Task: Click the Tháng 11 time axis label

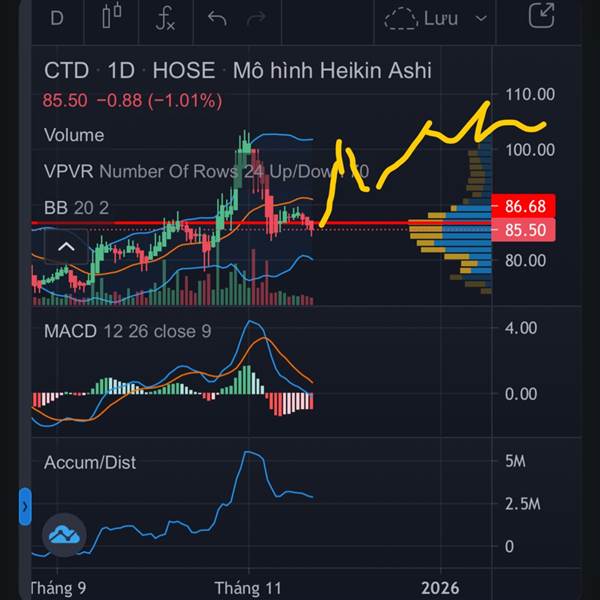Action: tap(248, 588)
